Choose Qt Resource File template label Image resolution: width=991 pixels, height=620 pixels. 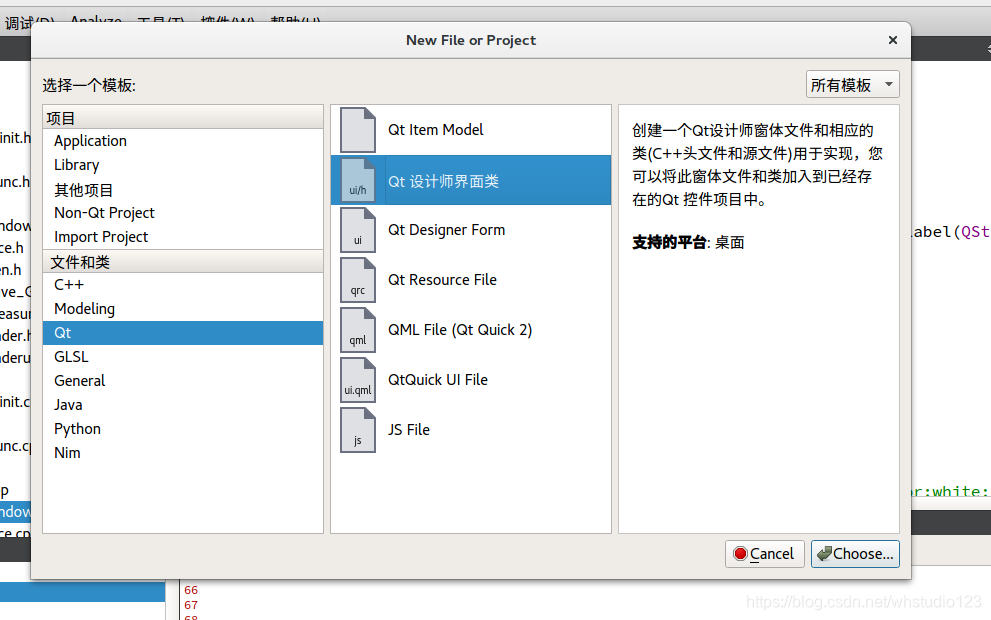[442, 280]
